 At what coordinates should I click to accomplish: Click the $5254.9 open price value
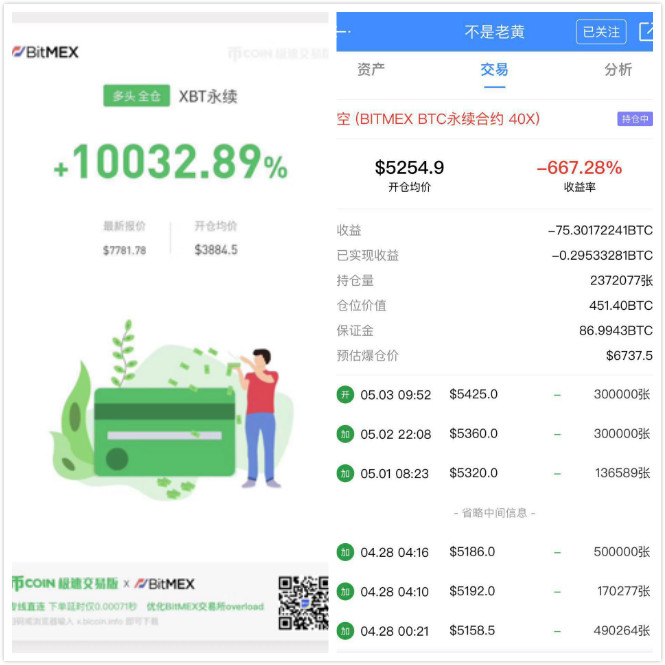(409, 168)
